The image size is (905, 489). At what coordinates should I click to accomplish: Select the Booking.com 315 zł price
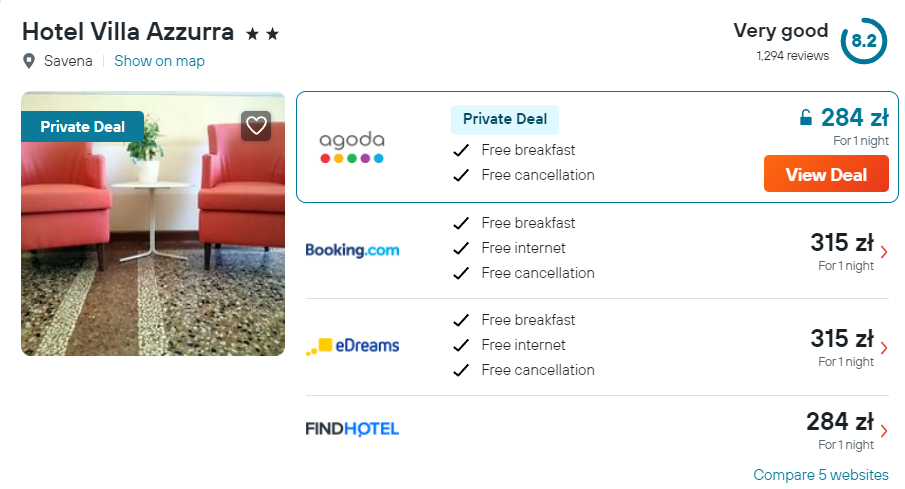coord(841,243)
